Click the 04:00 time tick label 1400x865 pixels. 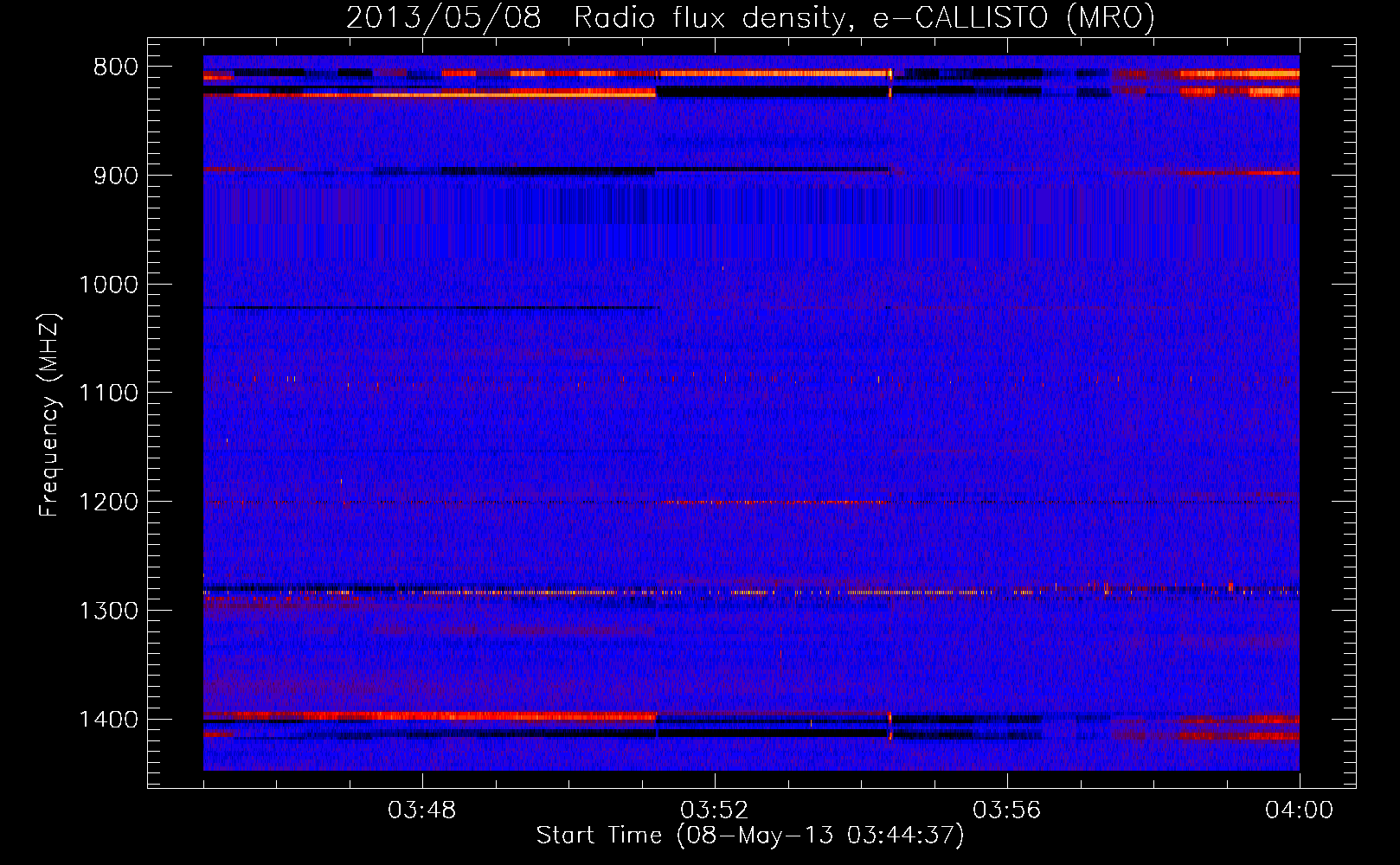point(1300,811)
